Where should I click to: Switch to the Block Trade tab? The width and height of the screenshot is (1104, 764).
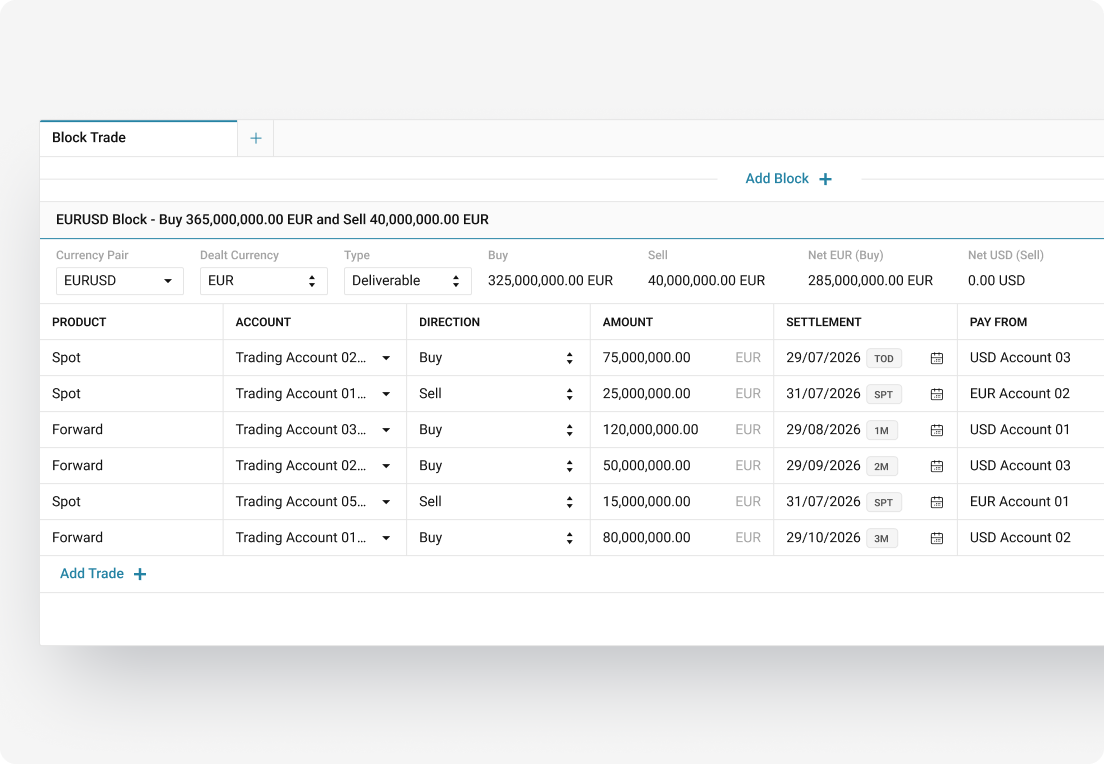point(139,138)
